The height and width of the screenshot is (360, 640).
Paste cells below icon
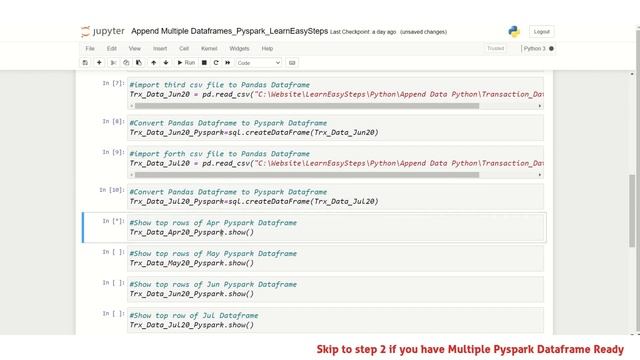tap(139, 63)
